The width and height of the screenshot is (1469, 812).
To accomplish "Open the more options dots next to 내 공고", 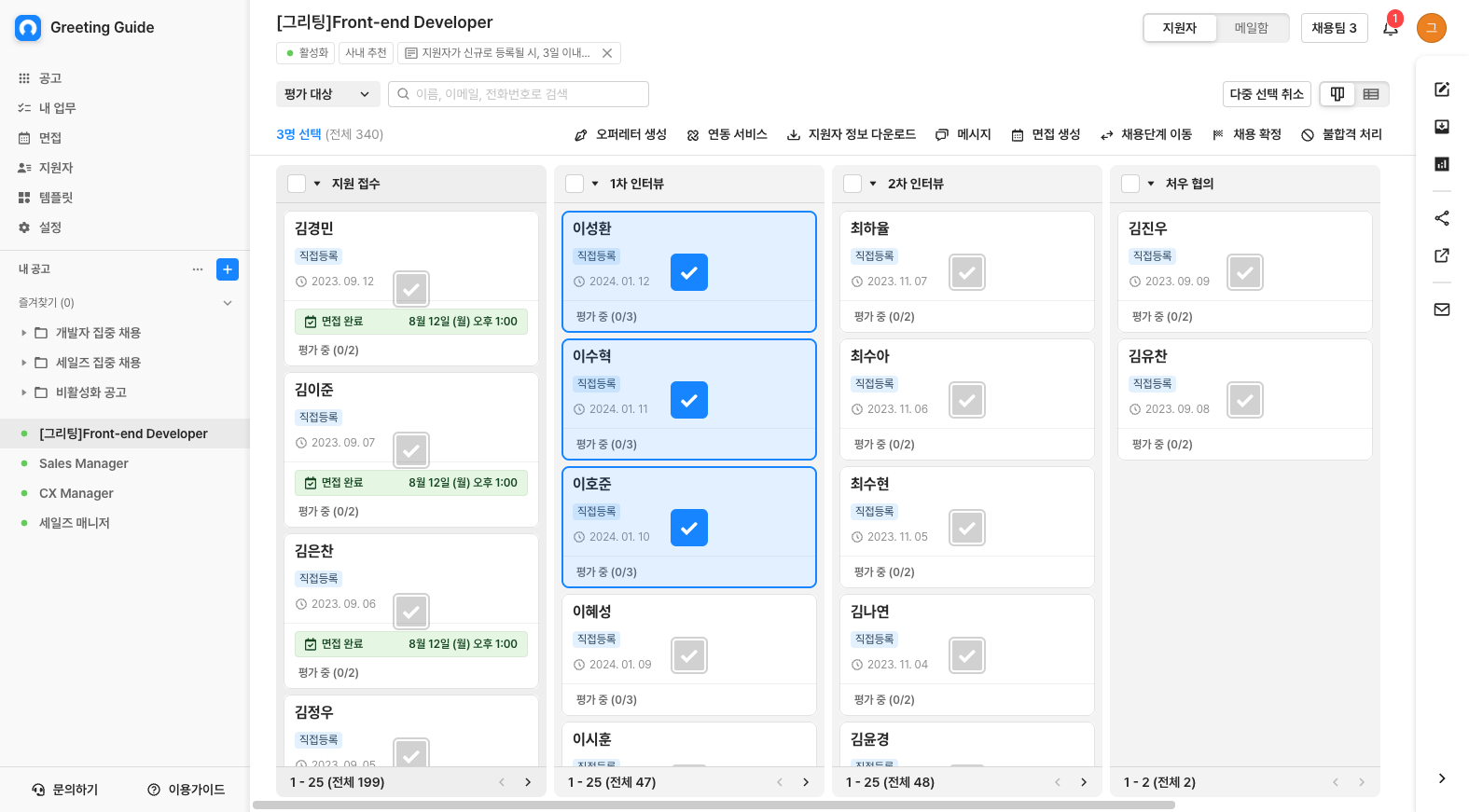I will pyautogui.click(x=198, y=269).
